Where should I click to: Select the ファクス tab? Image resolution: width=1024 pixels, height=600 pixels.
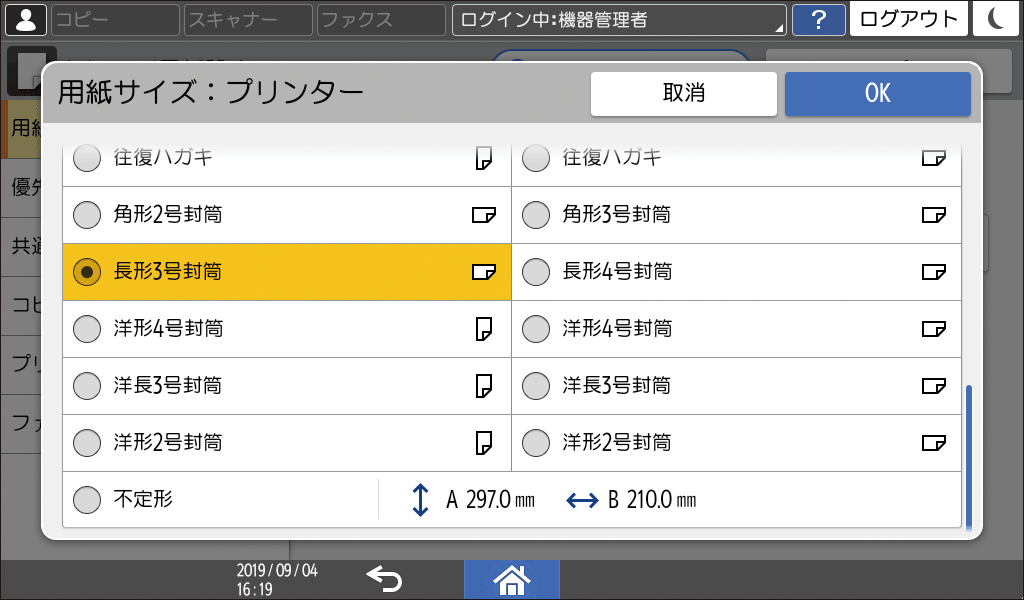point(380,18)
